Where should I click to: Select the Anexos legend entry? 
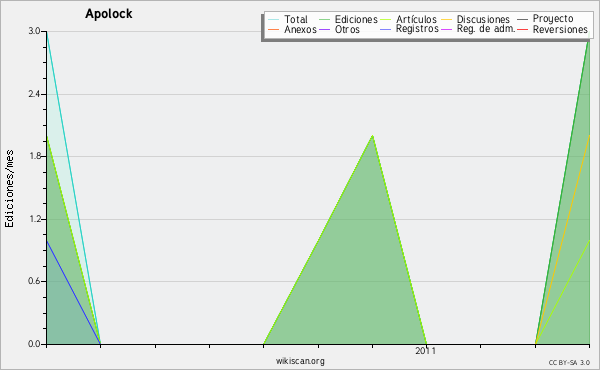tap(292, 29)
